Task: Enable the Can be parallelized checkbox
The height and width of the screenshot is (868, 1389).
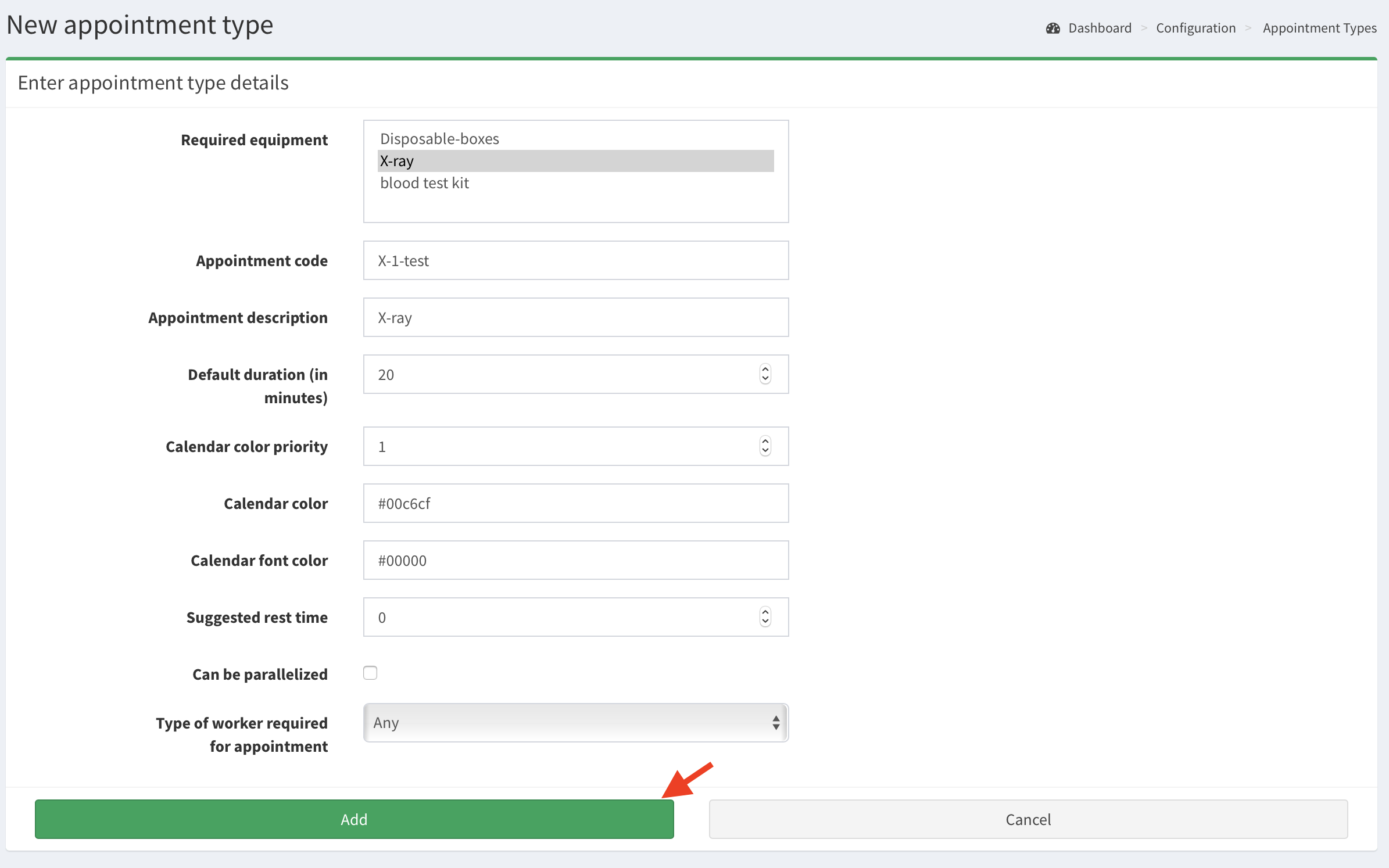Action: [x=370, y=673]
